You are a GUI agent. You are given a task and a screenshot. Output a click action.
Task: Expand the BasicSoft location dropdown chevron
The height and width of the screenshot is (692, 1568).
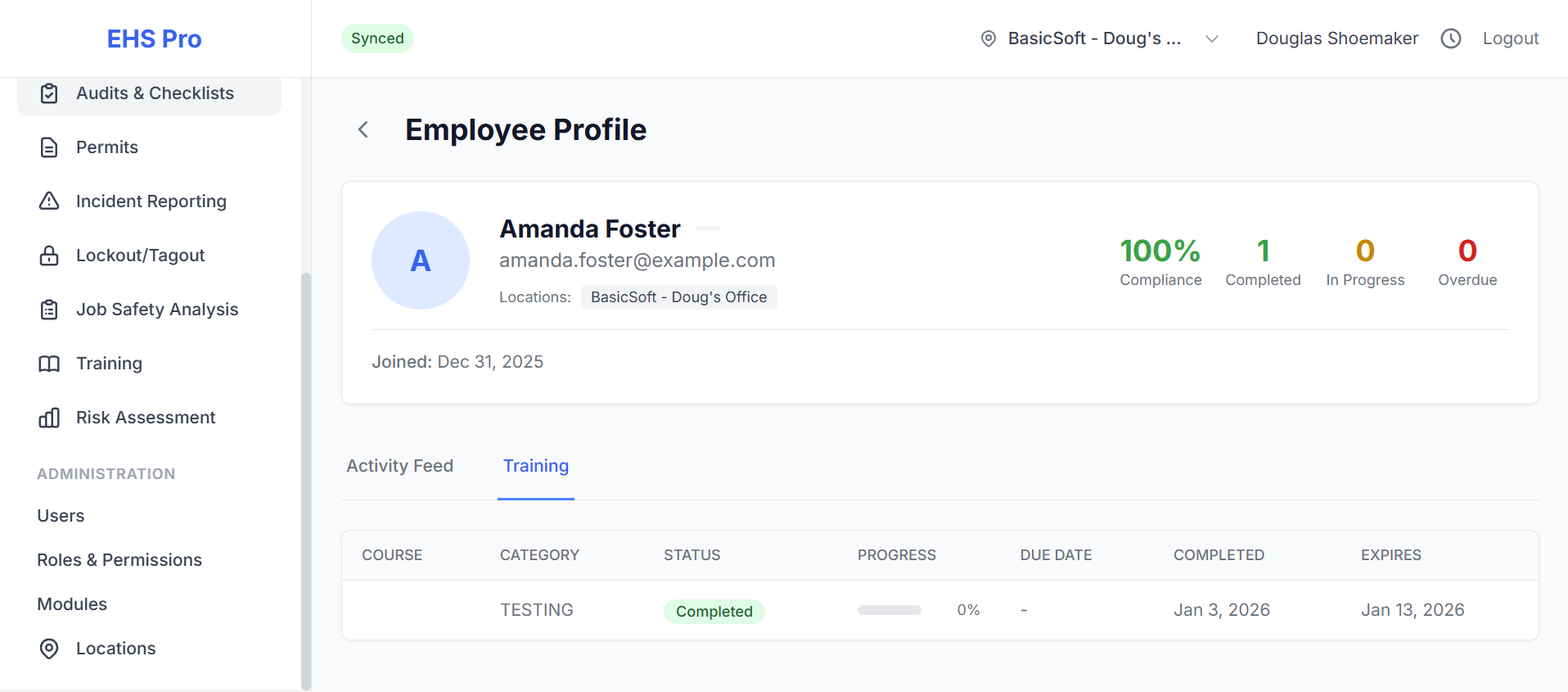tap(1212, 38)
